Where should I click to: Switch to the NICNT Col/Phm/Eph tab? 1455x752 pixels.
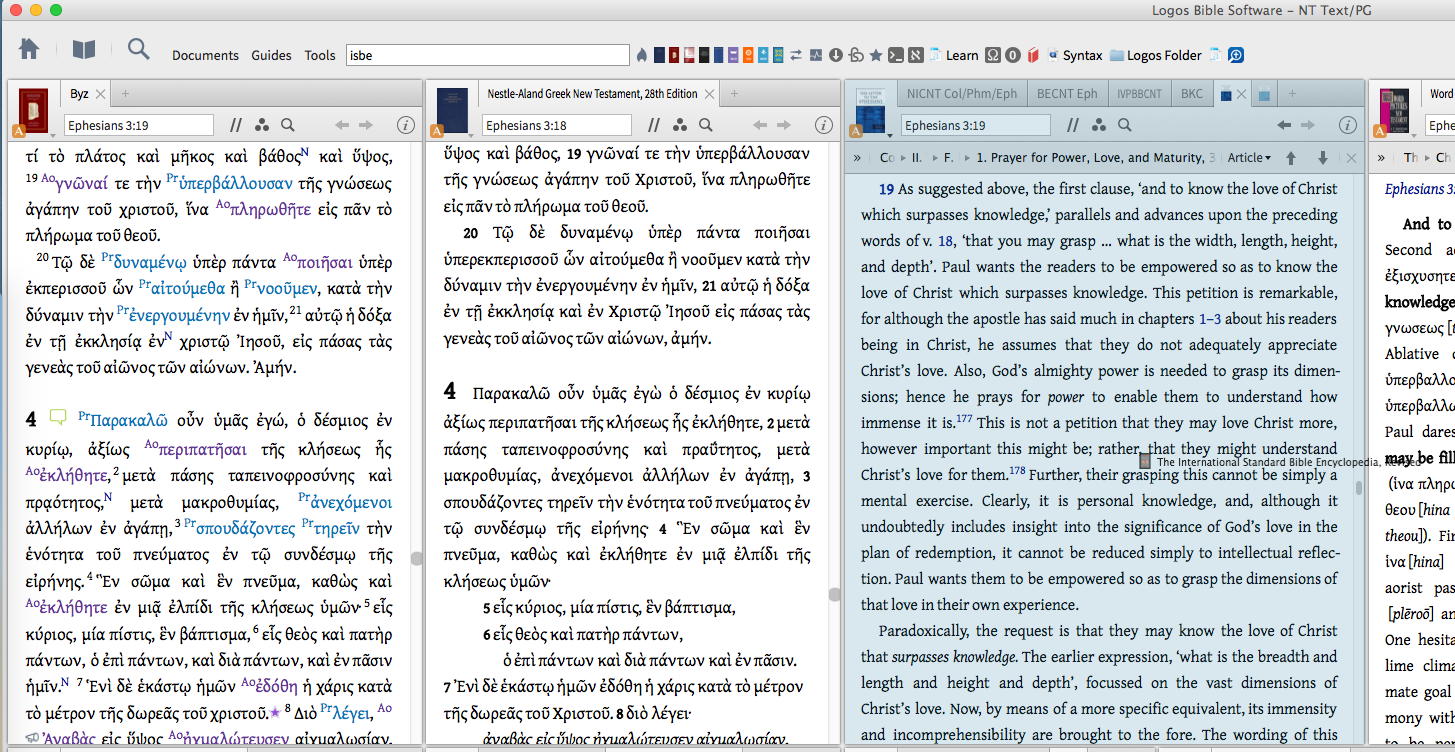pyautogui.click(x=962, y=94)
